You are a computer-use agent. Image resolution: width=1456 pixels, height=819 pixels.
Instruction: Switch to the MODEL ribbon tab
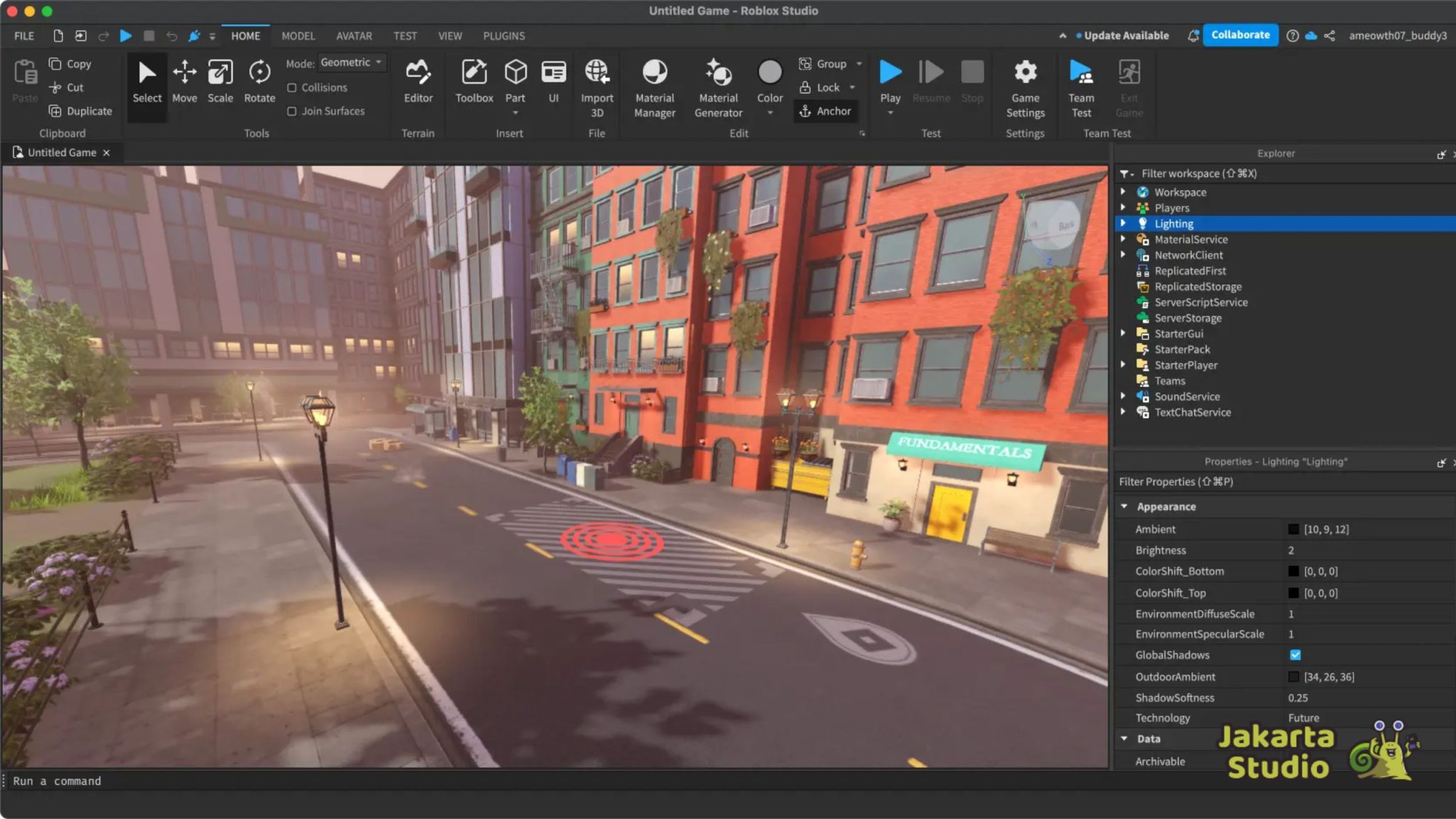click(298, 36)
